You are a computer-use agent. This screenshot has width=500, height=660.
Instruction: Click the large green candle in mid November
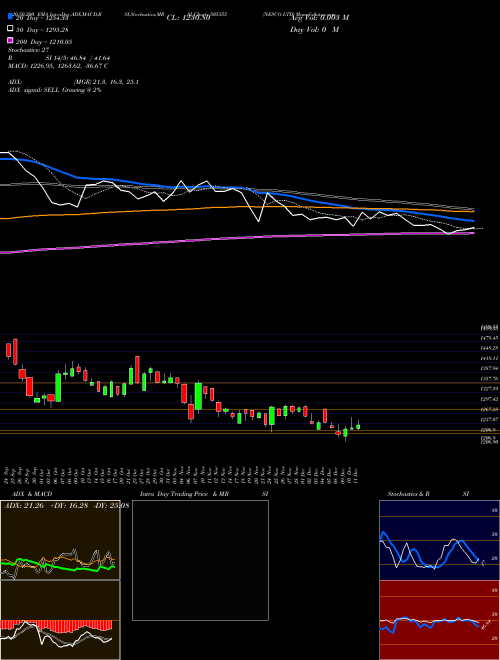[x=198, y=396]
